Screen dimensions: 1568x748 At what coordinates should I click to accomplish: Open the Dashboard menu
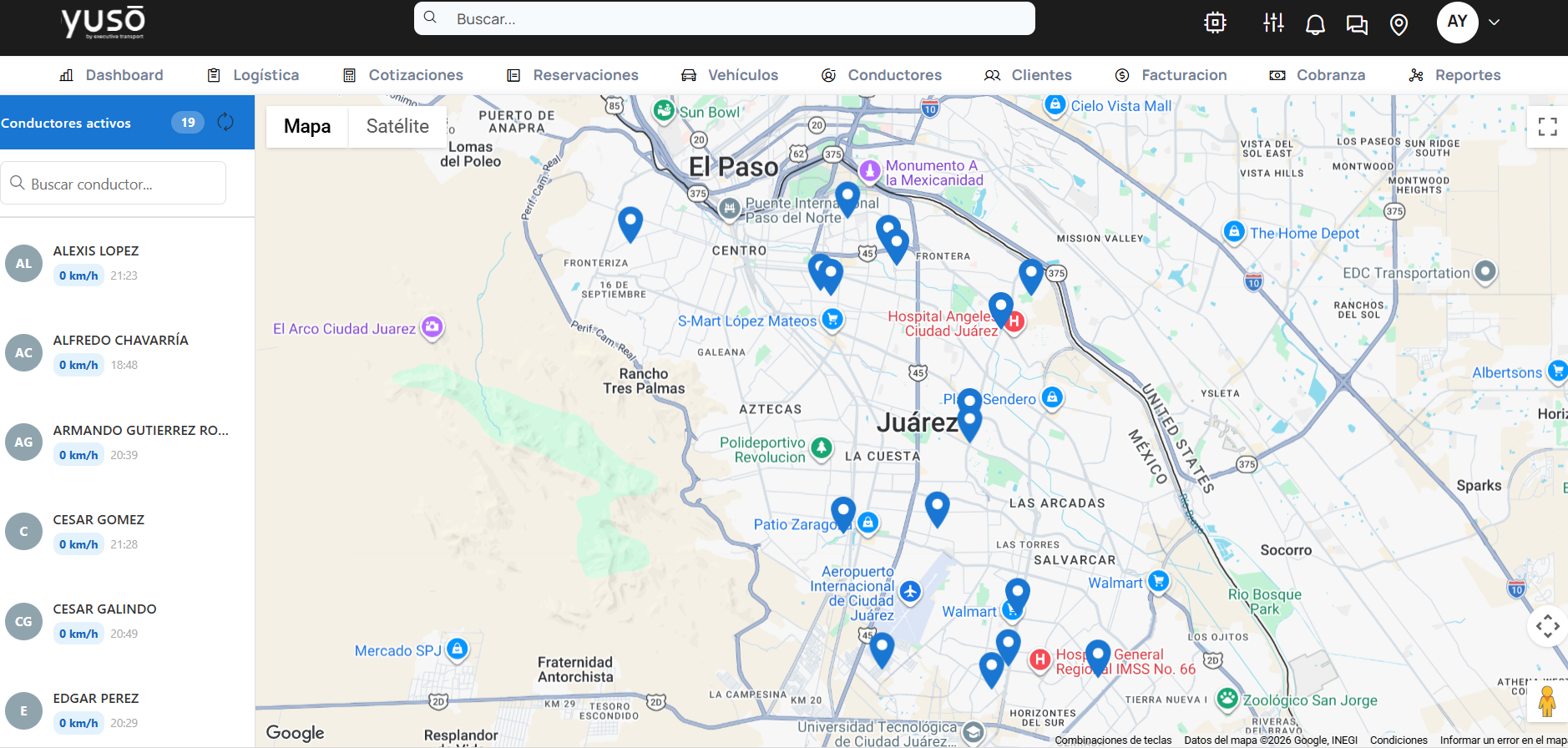click(112, 75)
